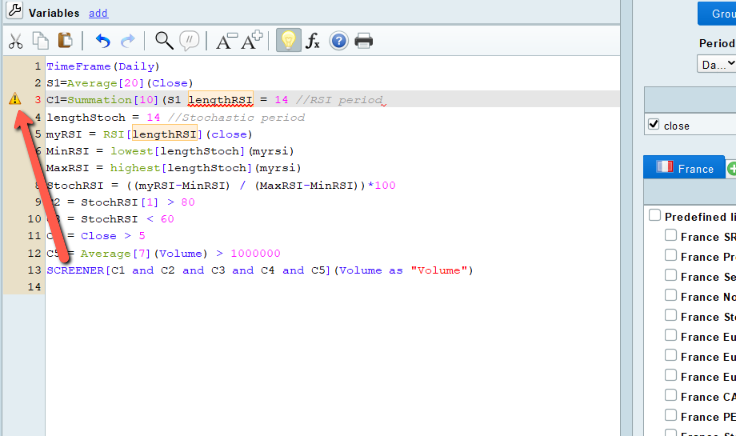Click the add variables link
The height and width of the screenshot is (436, 736).
coord(99,13)
